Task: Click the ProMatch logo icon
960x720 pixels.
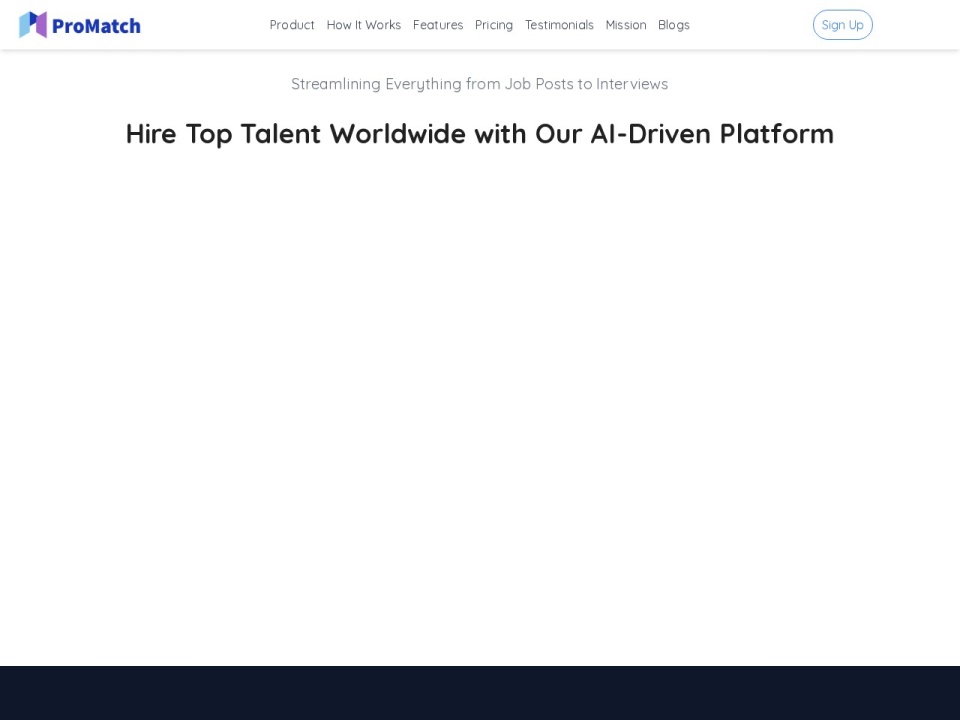Action: (x=33, y=25)
